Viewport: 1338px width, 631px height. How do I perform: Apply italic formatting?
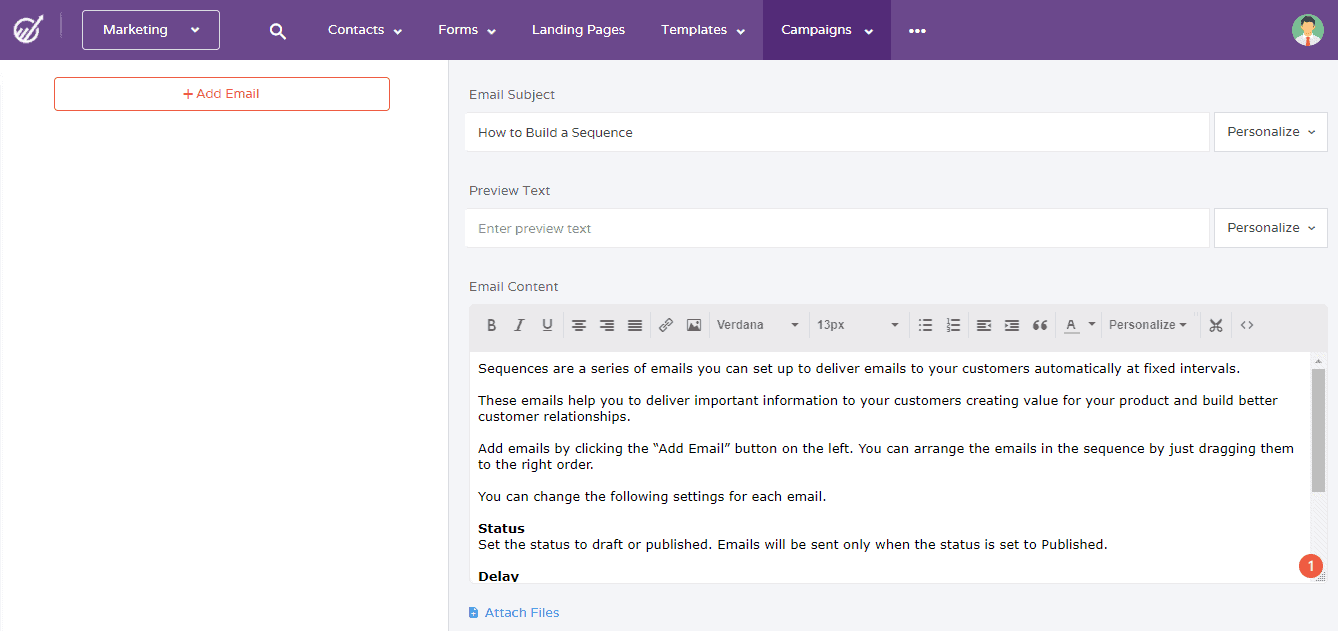point(519,324)
